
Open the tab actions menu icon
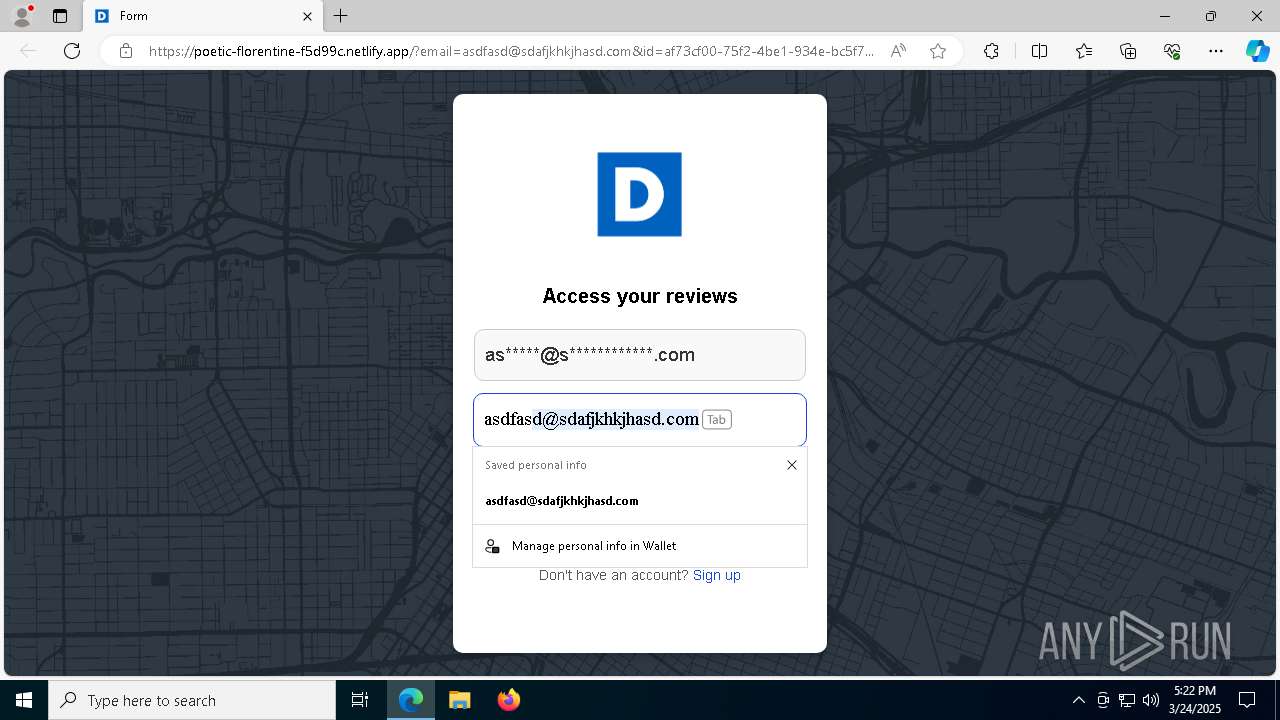[60, 16]
